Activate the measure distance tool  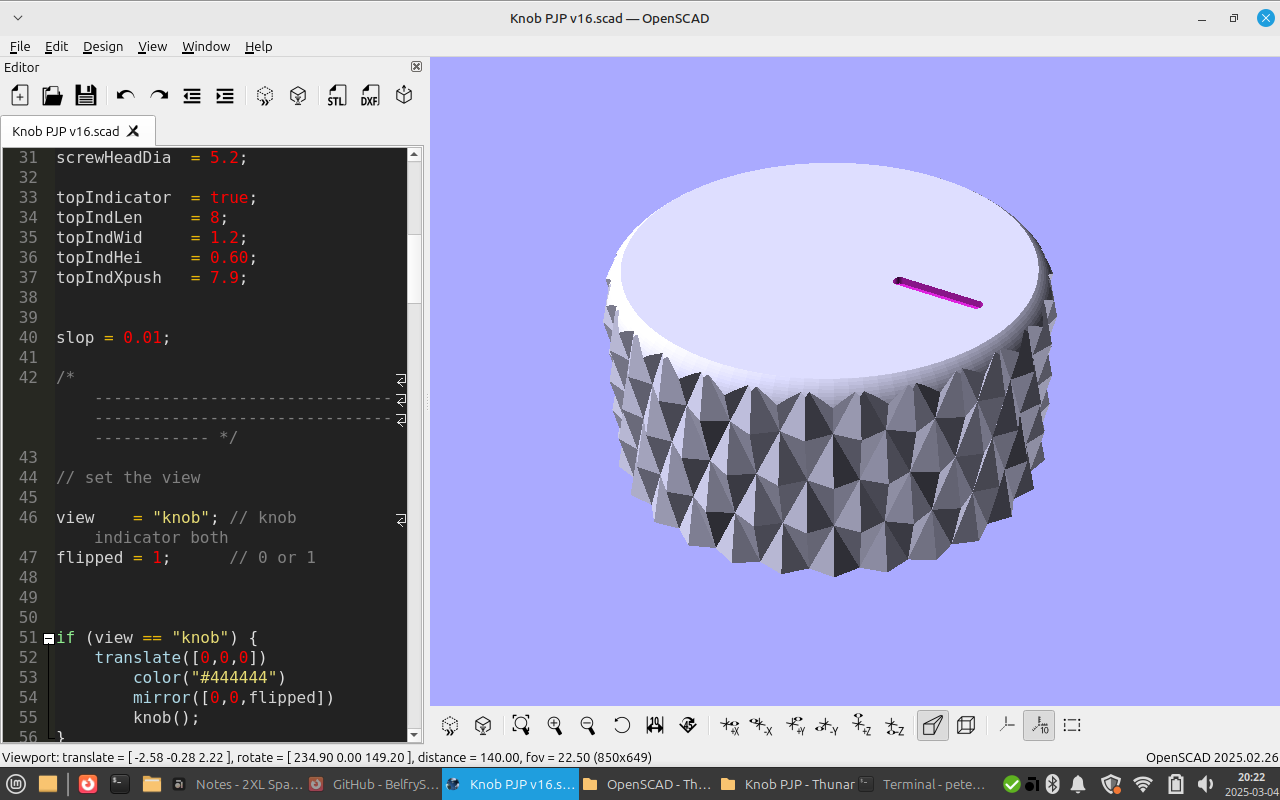pos(655,725)
